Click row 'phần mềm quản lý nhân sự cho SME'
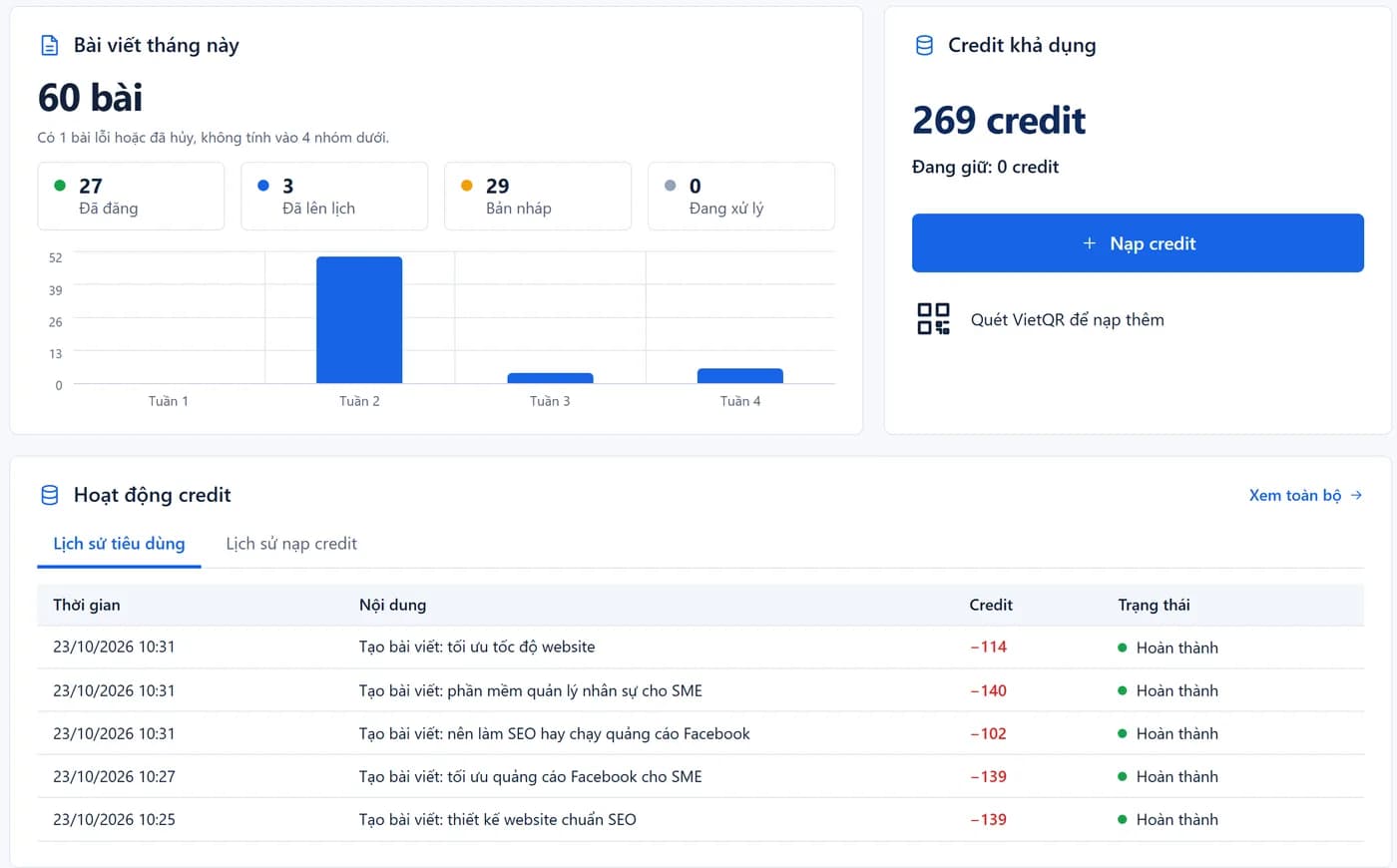The width and height of the screenshot is (1397, 868). coord(700,690)
